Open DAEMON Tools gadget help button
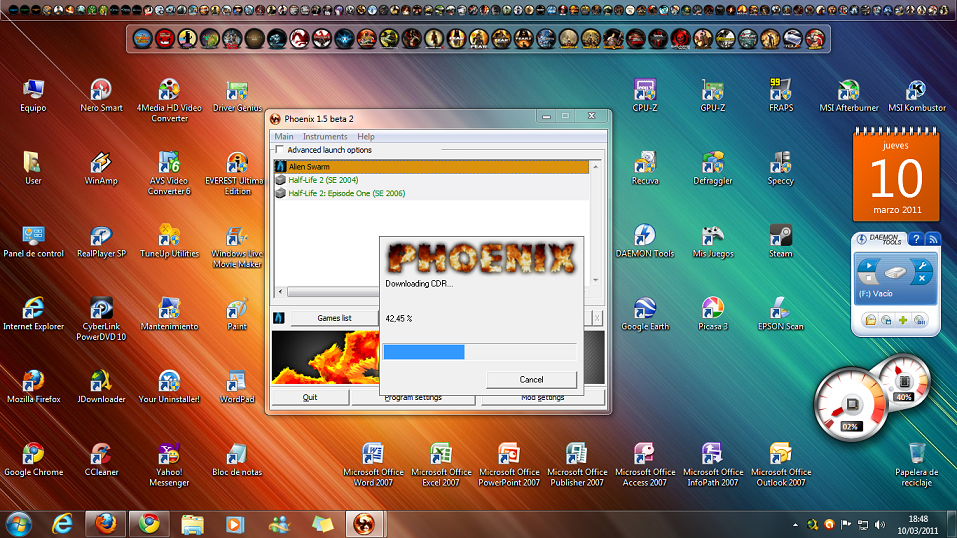The height and width of the screenshot is (538, 957). pyautogui.click(x=915, y=239)
